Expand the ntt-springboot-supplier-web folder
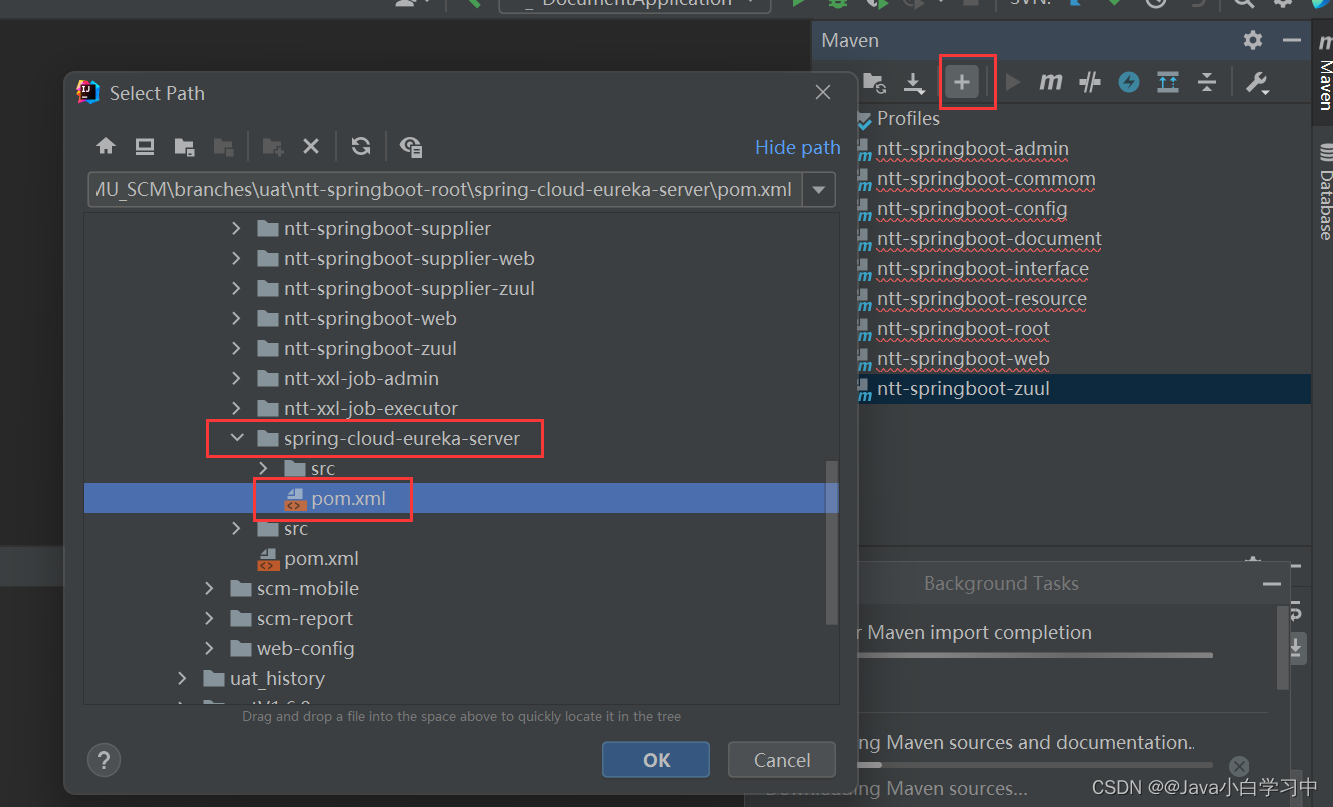The height and width of the screenshot is (807, 1333). 237,258
